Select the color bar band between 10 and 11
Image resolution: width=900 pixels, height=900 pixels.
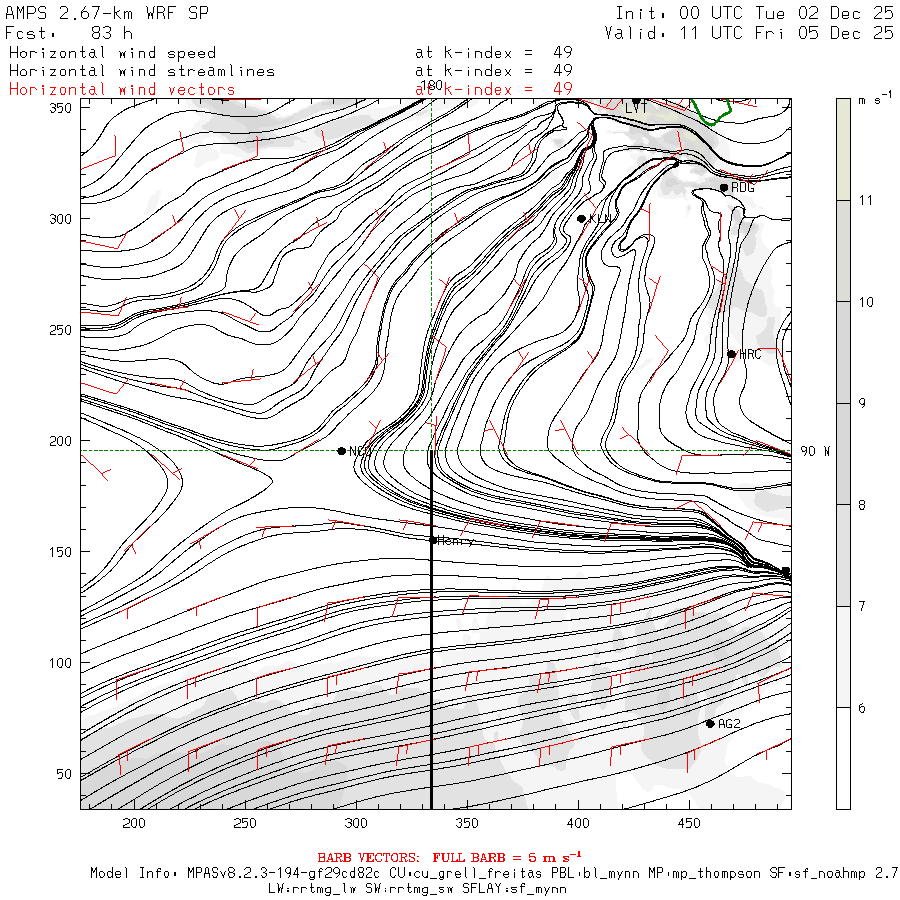843,251
